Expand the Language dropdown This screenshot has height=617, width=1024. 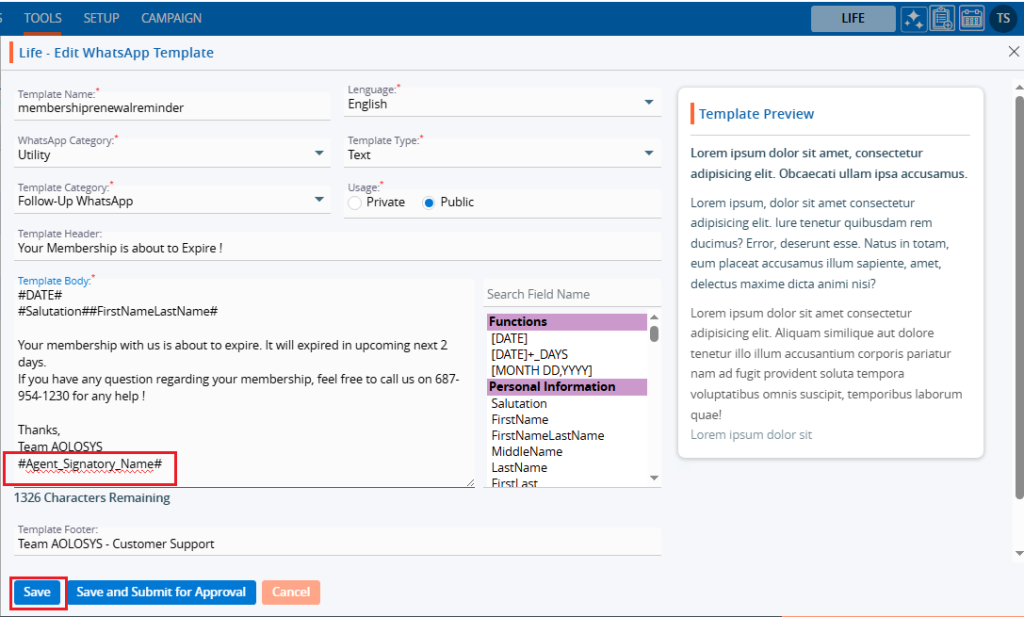(649, 103)
